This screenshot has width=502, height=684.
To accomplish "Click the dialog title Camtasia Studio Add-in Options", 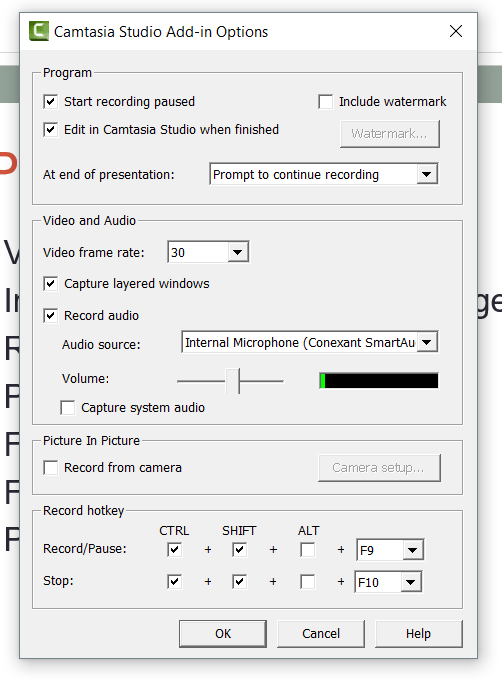I will (161, 32).
